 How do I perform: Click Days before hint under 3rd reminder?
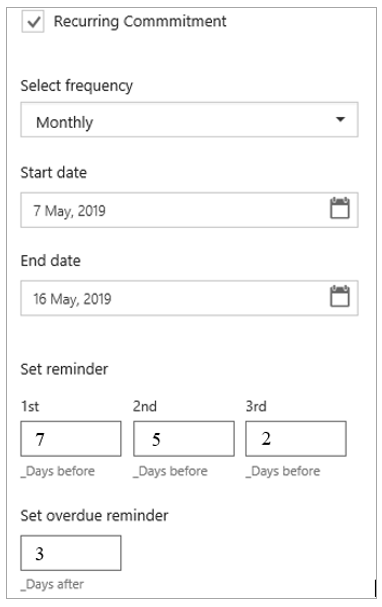click(283, 471)
